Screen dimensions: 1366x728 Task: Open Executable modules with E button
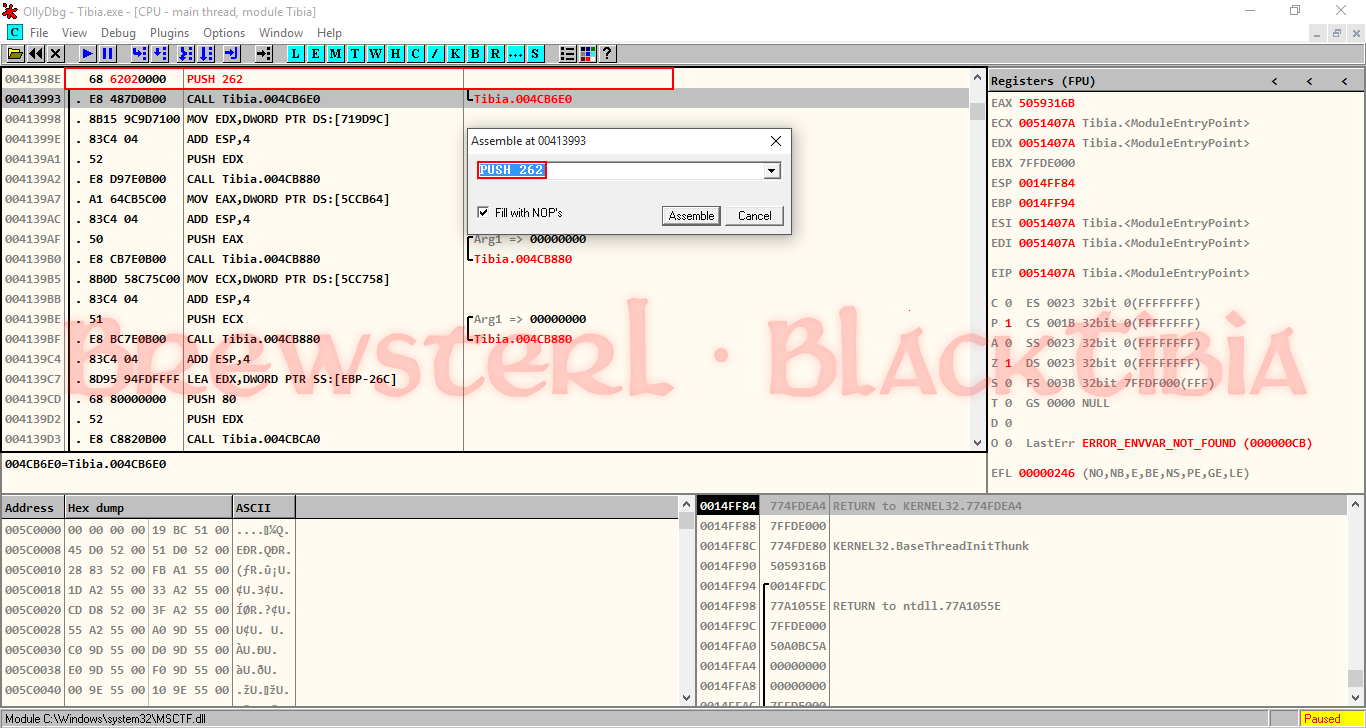click(316, 54)
